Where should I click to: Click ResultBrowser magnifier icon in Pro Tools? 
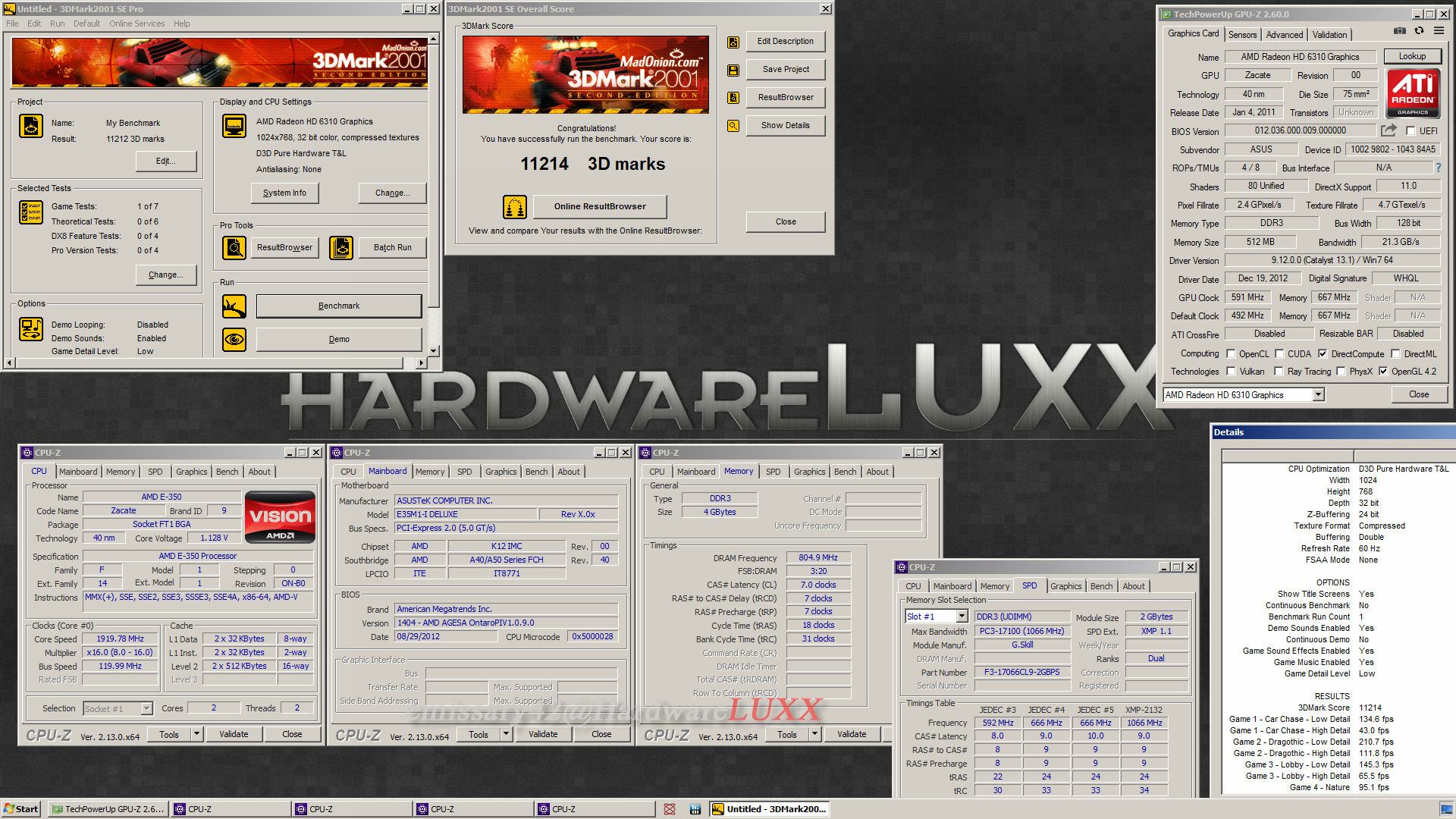(x=234, y=247)
